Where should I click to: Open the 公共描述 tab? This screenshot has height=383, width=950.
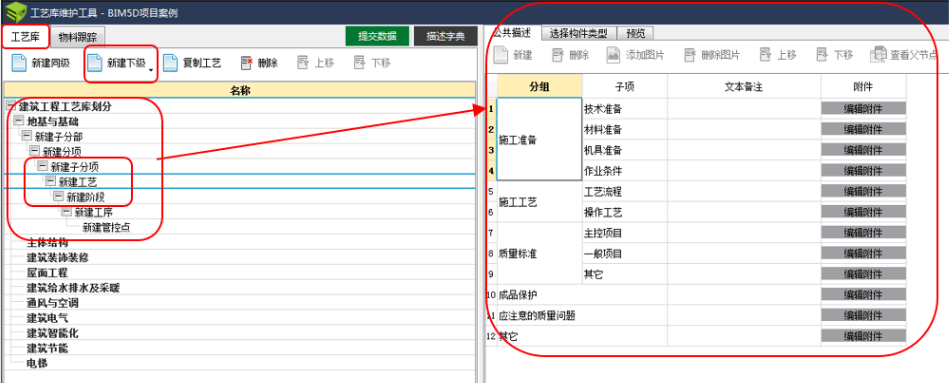click(x=513, y=32)
